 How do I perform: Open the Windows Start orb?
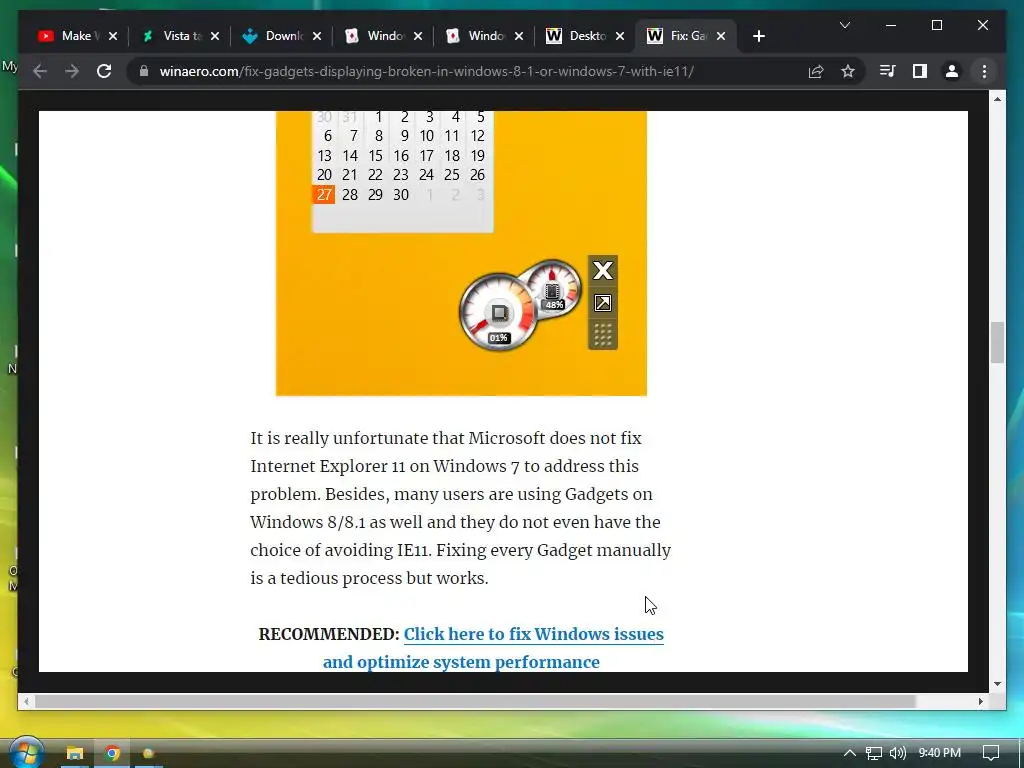[x=26, y=752]
